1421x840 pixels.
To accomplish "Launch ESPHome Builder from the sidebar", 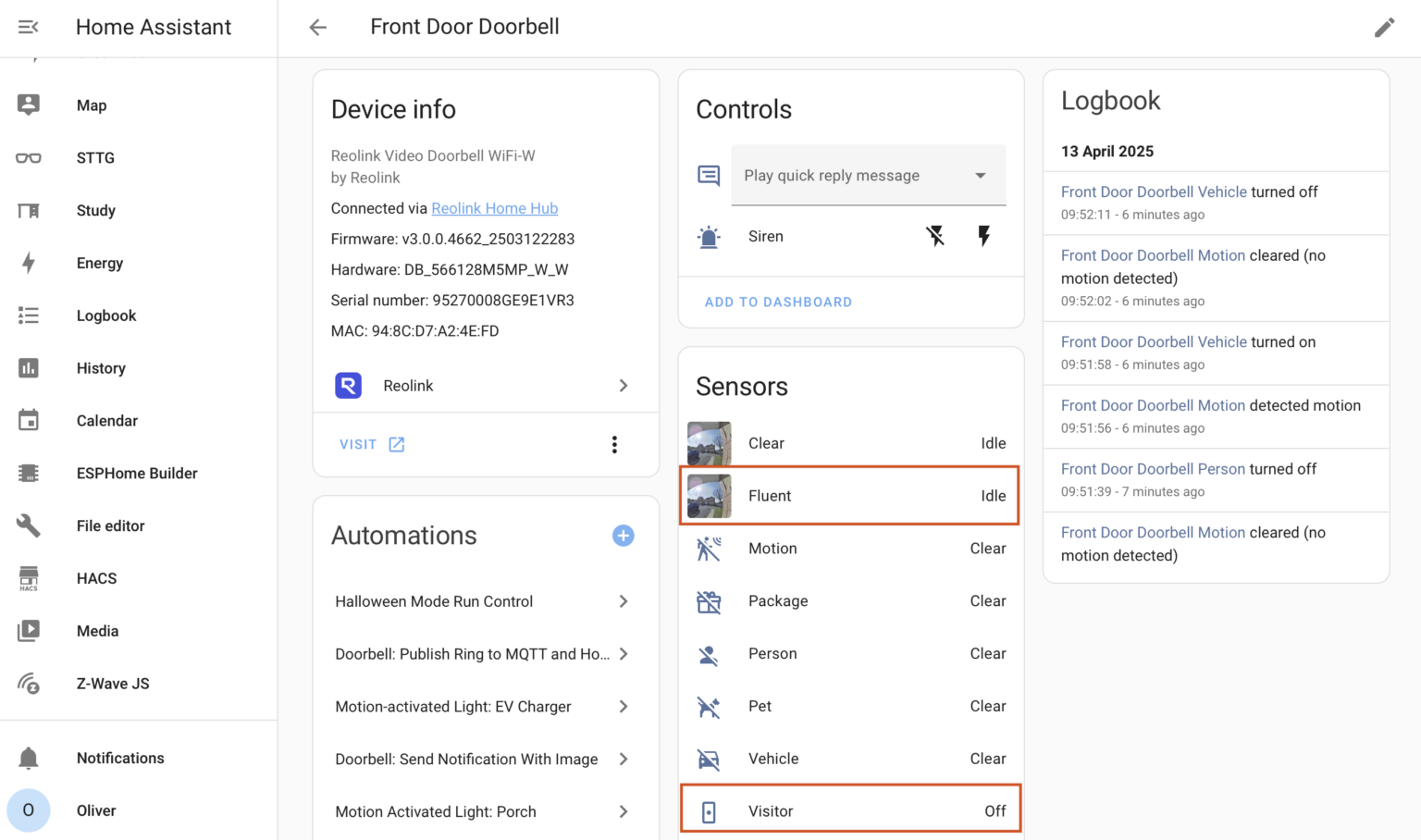I will (136, 473).
